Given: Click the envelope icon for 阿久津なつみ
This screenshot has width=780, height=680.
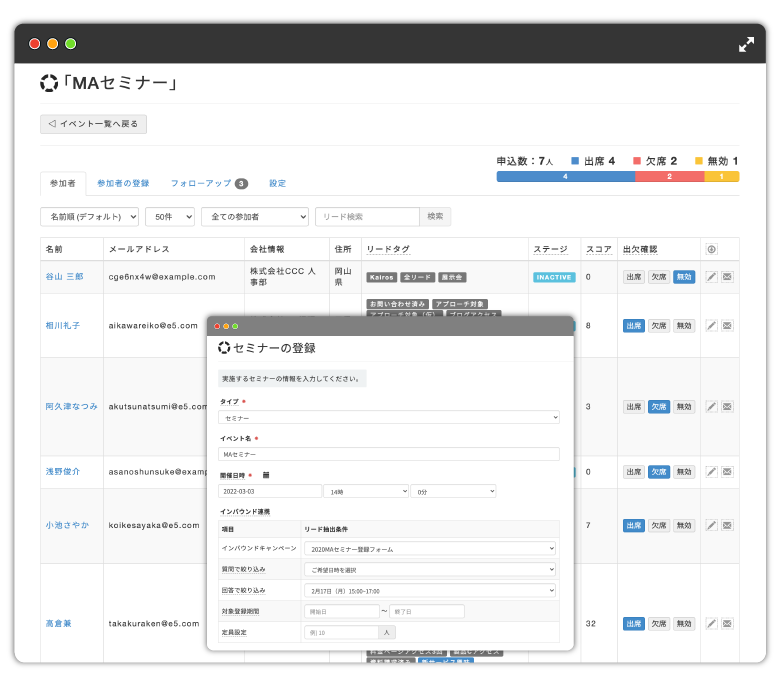Looking at the screenshot, I should (x=727, y=407).
